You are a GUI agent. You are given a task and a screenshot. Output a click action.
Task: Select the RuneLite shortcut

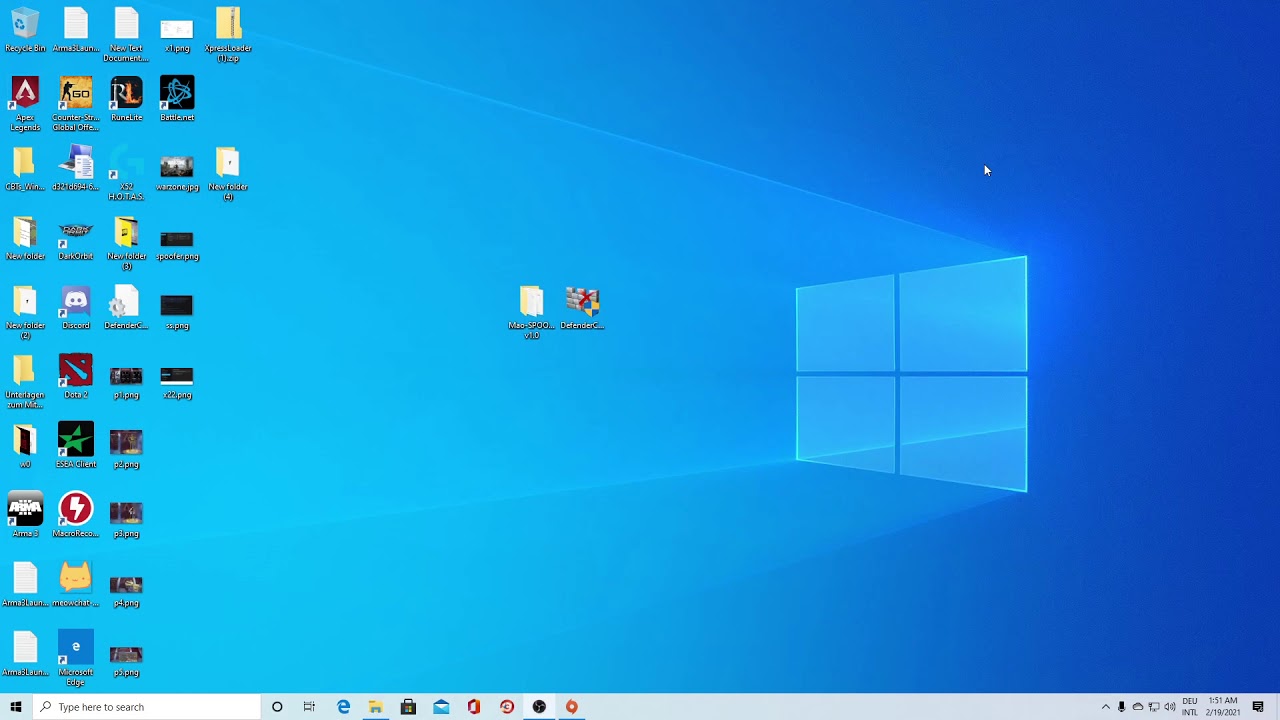[x=126, y=99]
